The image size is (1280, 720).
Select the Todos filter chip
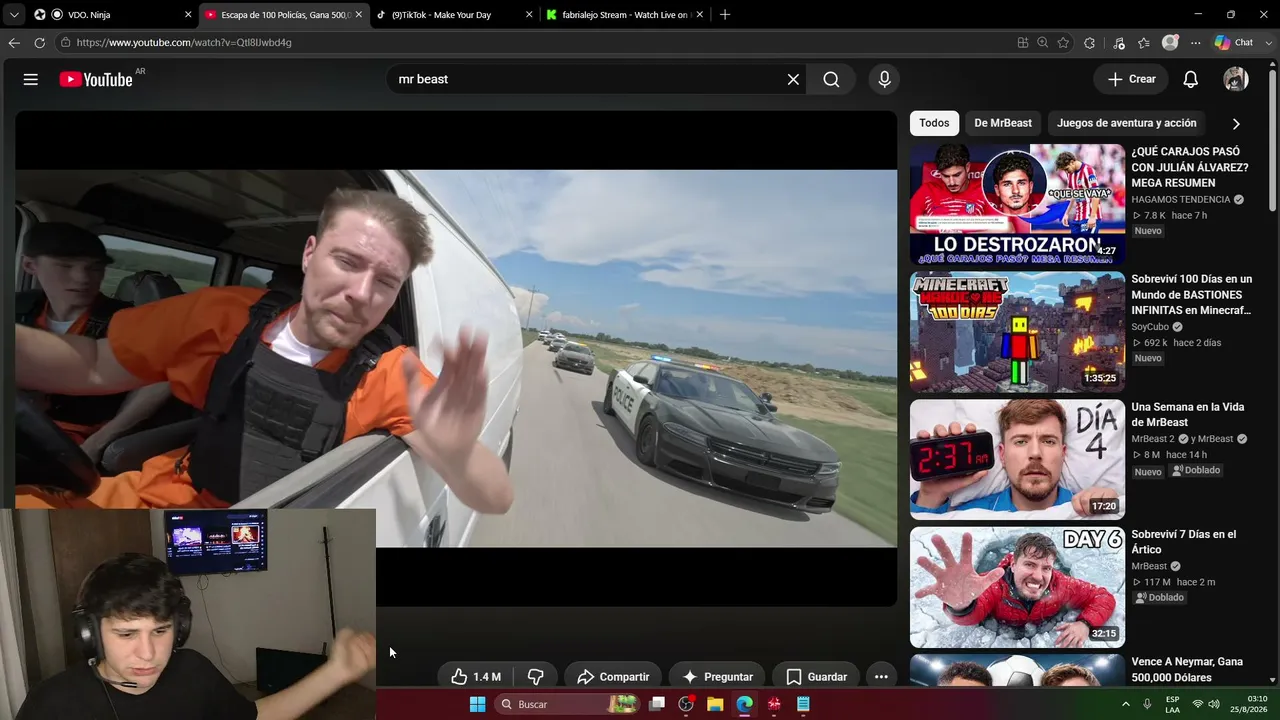[x=934, y=123]
